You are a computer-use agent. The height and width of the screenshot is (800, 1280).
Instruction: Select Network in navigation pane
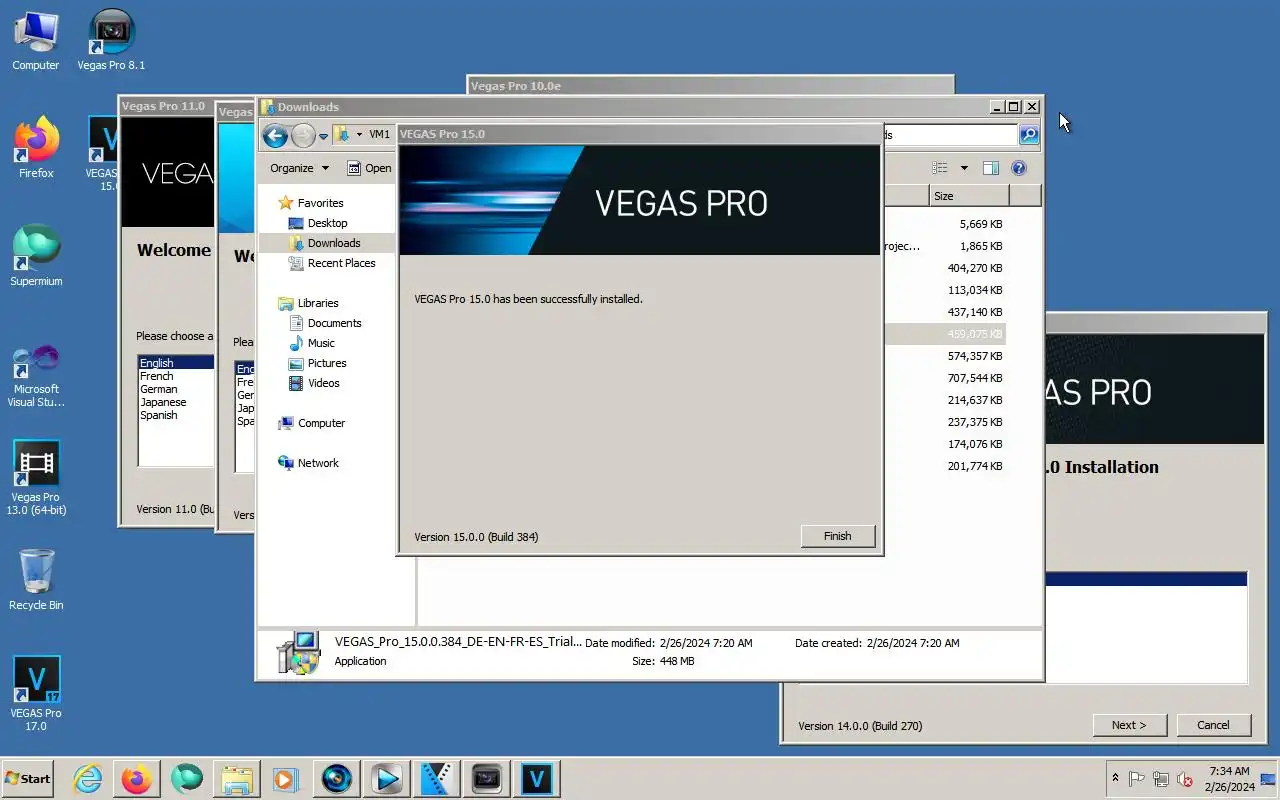tap(318, 463)
